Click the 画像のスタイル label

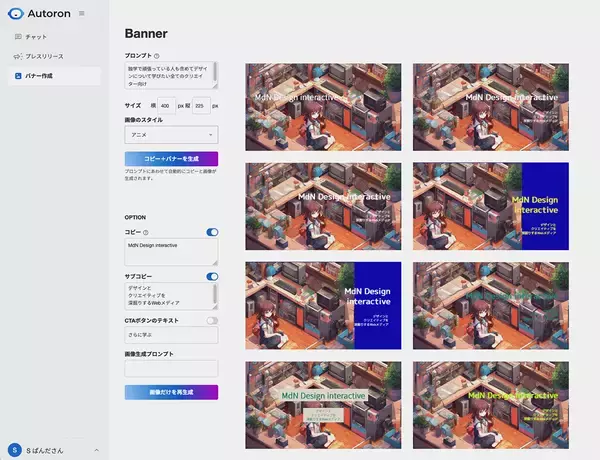tap(143, 120)
